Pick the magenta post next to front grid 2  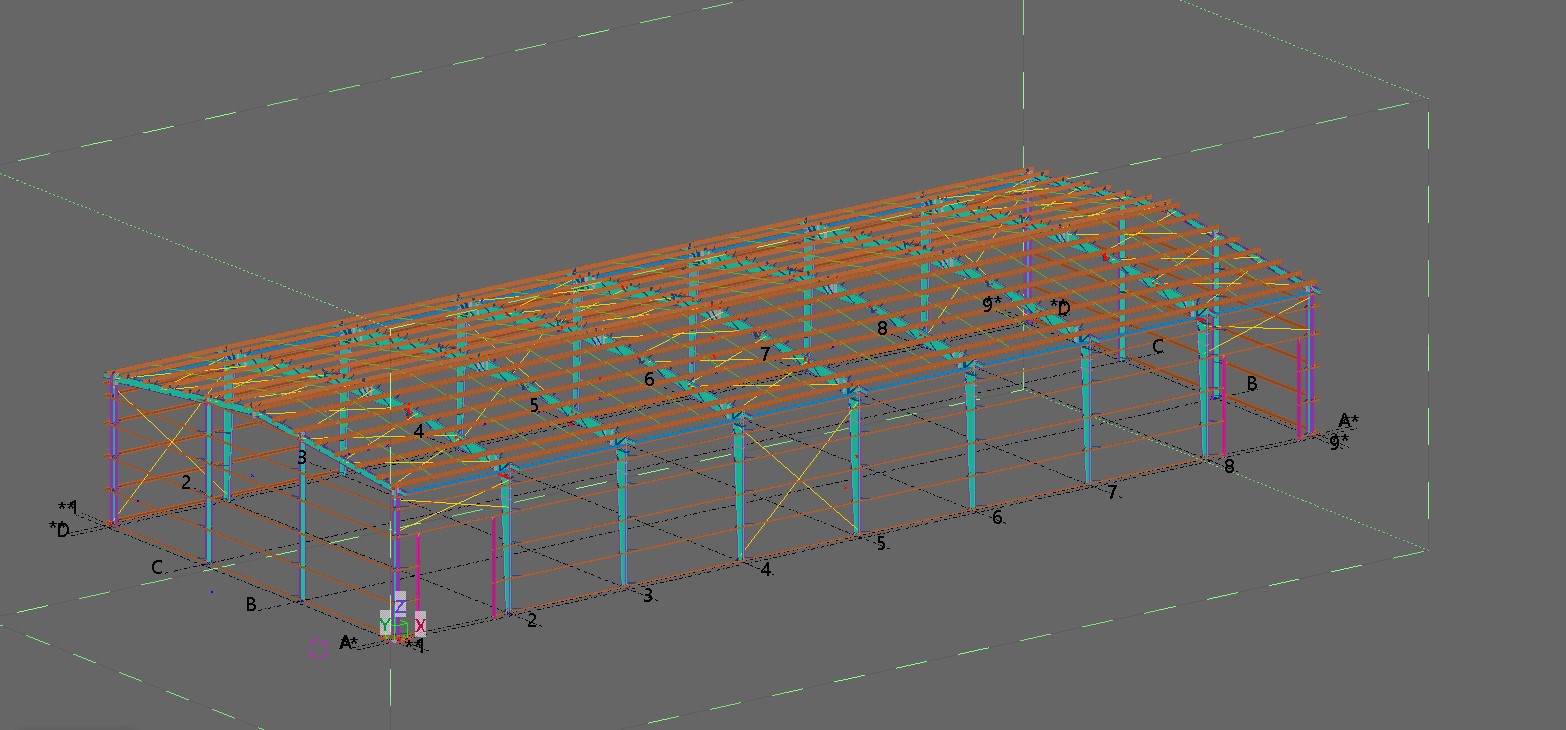click(494, 580)
